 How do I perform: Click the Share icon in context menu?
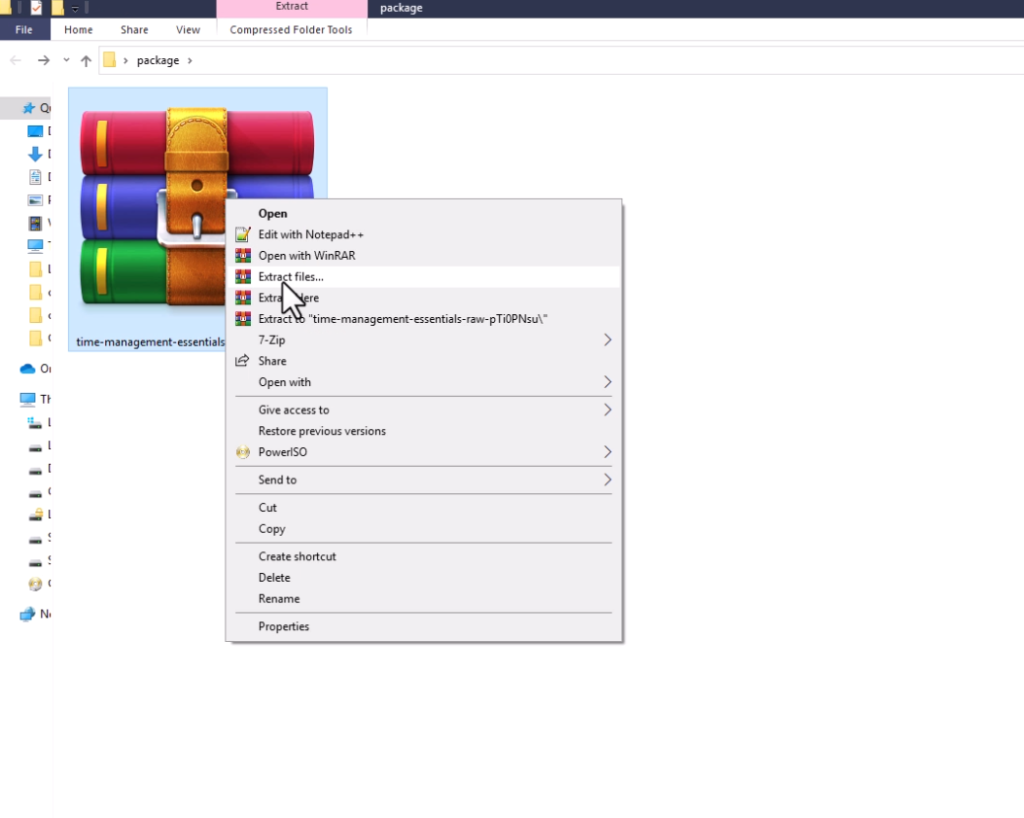coord(242,361)
